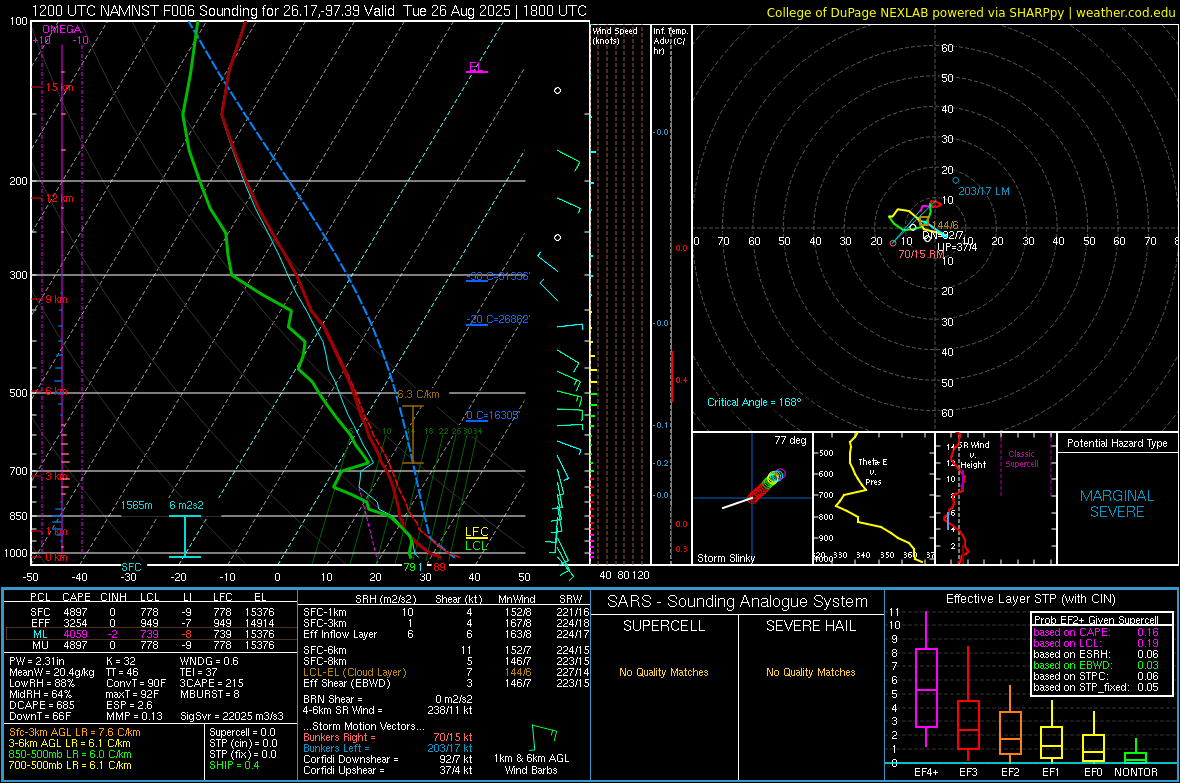Click the '-30 C=31336' height label
The height and width of the screenshot is (783, 1180).
[x=498, y=276]
